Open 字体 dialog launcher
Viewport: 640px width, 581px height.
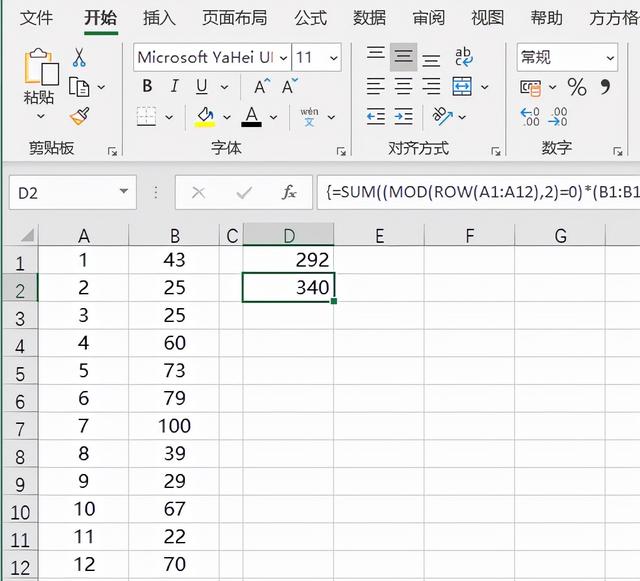[x=341, y=152]
